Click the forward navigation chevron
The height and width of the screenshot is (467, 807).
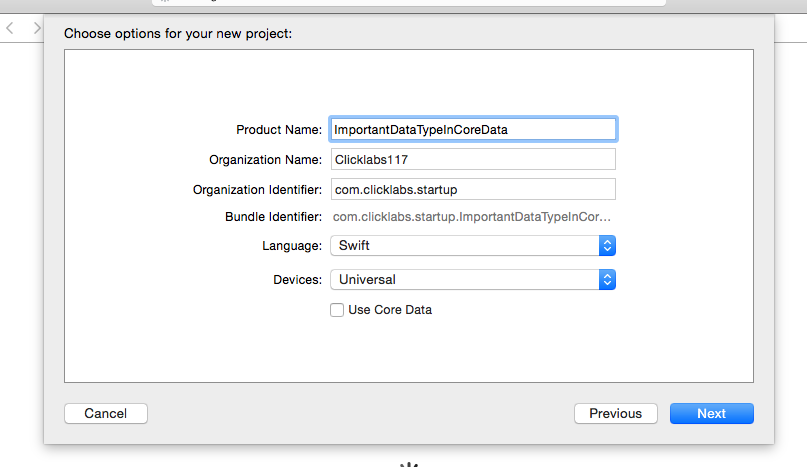[x=37, y=28]
